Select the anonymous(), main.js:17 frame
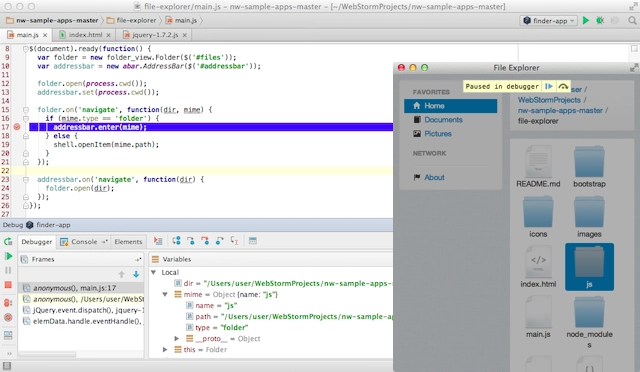This screenshot has height=372, width=640. (82, 288)
